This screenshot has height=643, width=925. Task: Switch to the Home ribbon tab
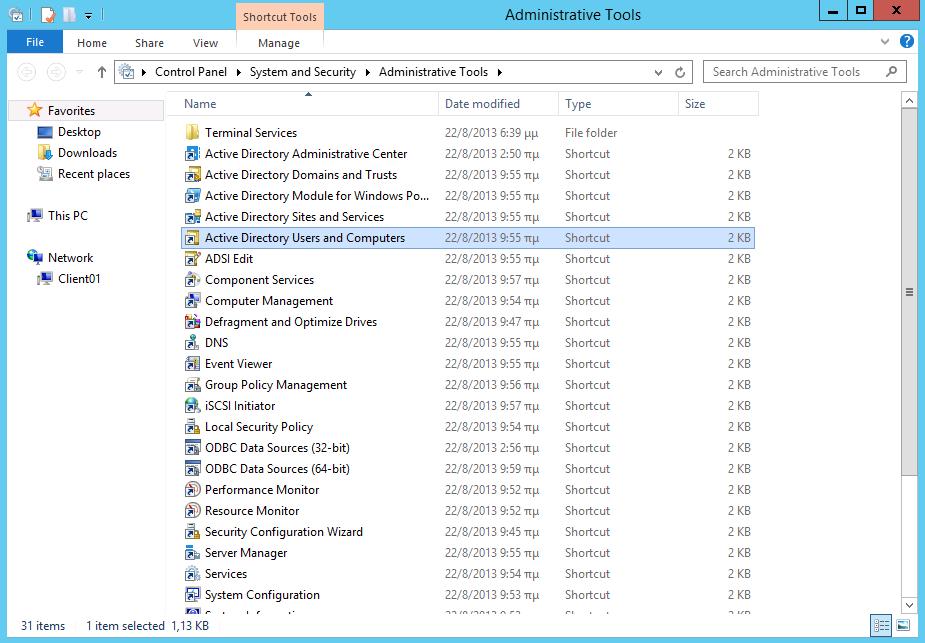click(92, 43)
